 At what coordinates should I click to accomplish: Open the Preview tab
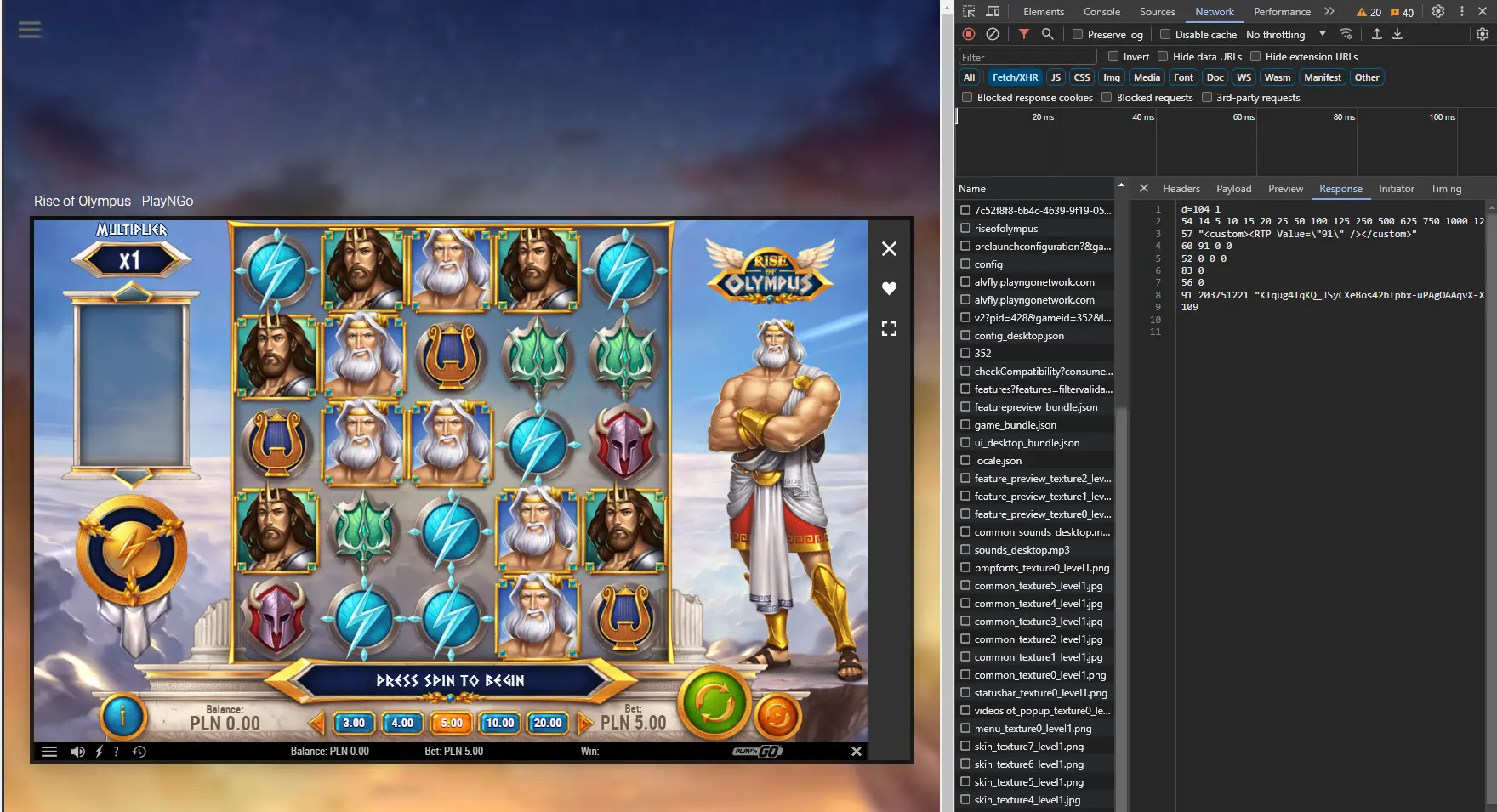point(1285,189)
